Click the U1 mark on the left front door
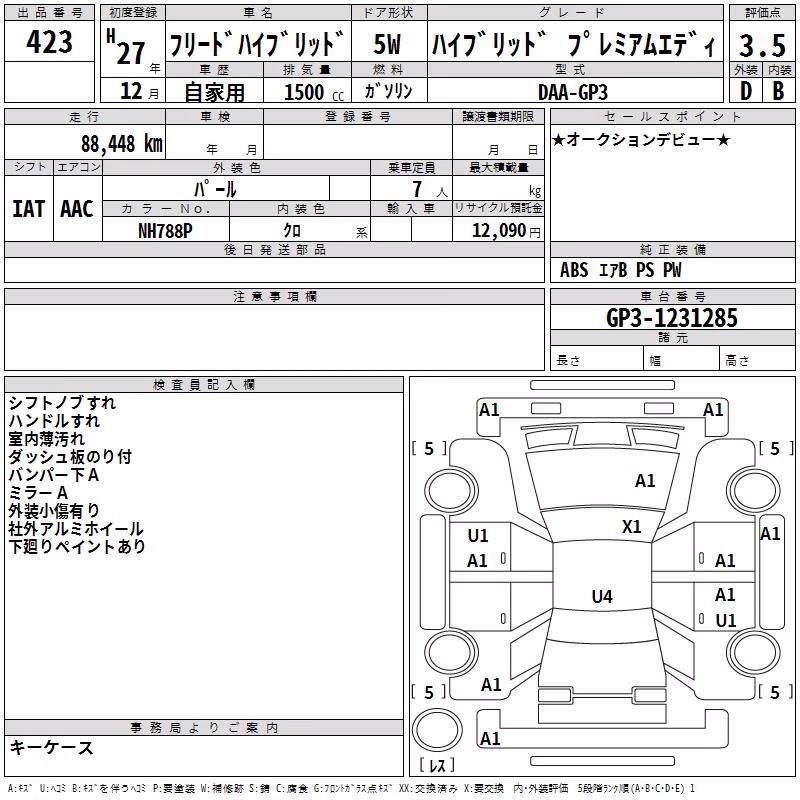 [478, 536]
